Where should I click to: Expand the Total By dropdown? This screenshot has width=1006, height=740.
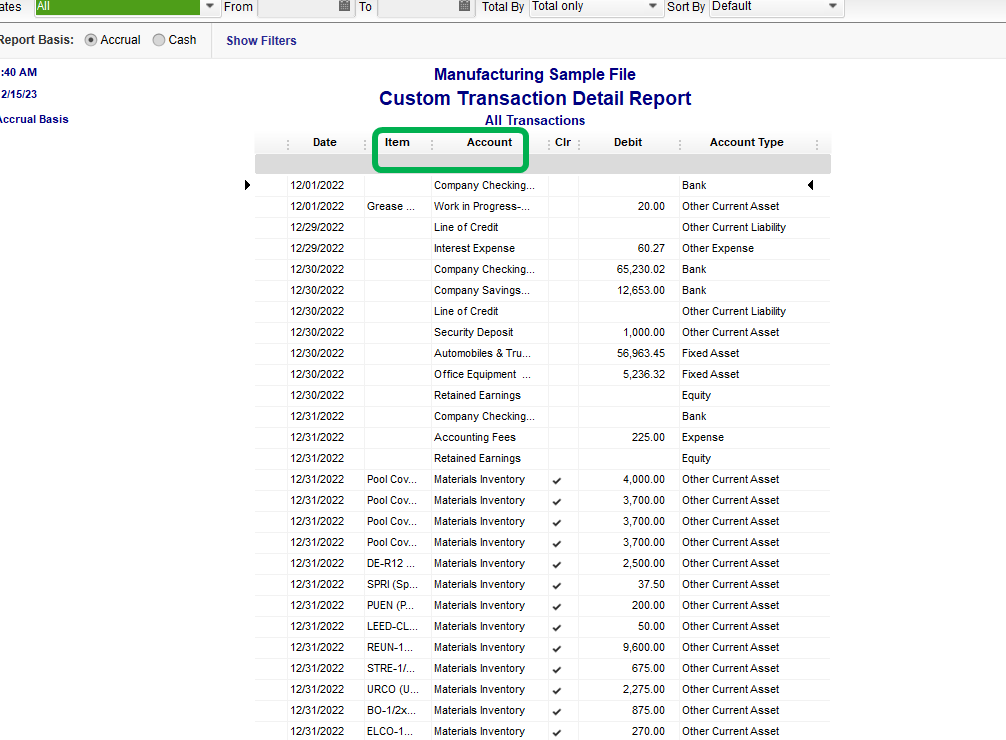(652, 6)
